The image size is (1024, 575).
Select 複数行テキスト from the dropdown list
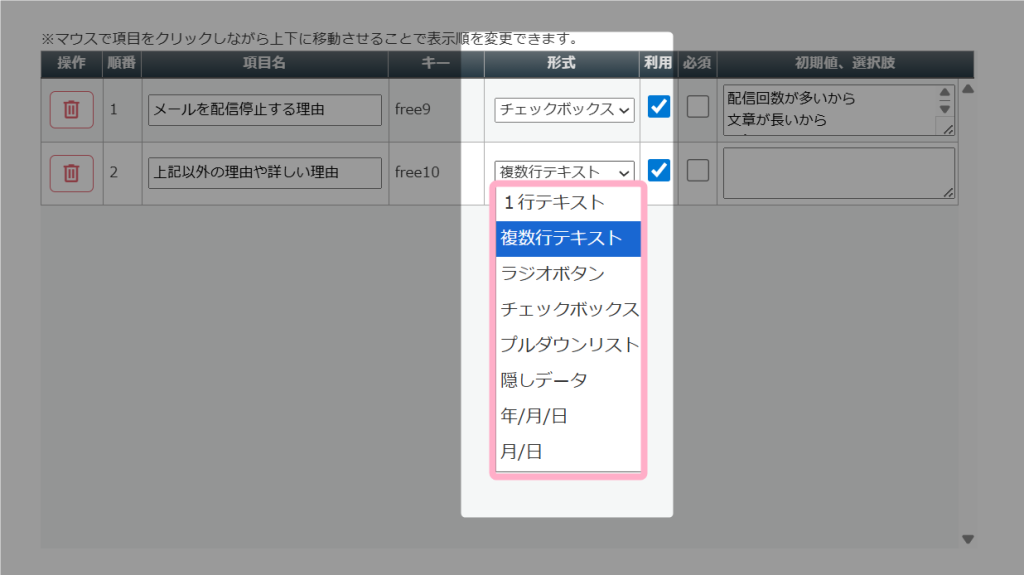[x=568, y=238]
